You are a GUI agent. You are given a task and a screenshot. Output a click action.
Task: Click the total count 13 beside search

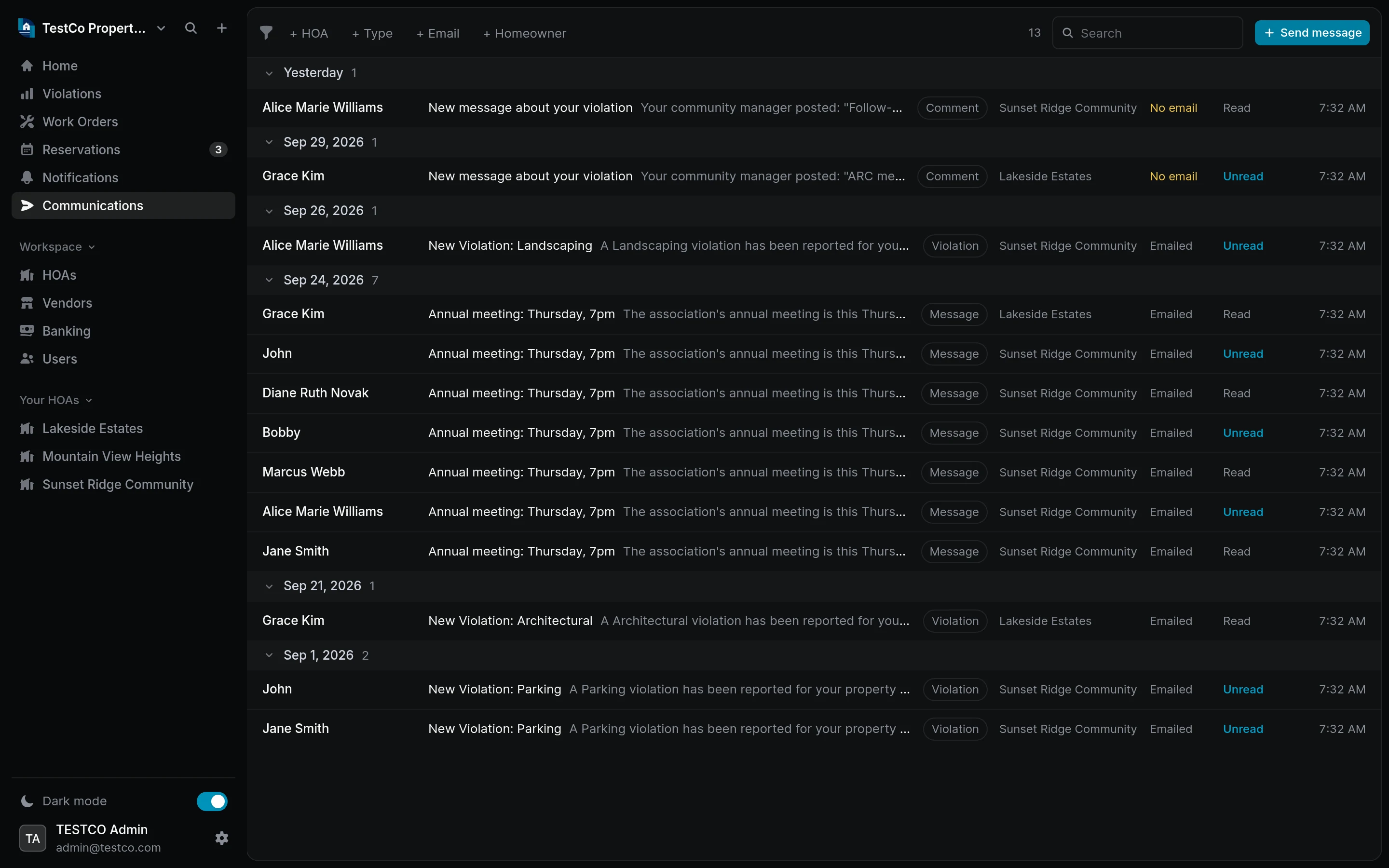[x=1035, y=33]
